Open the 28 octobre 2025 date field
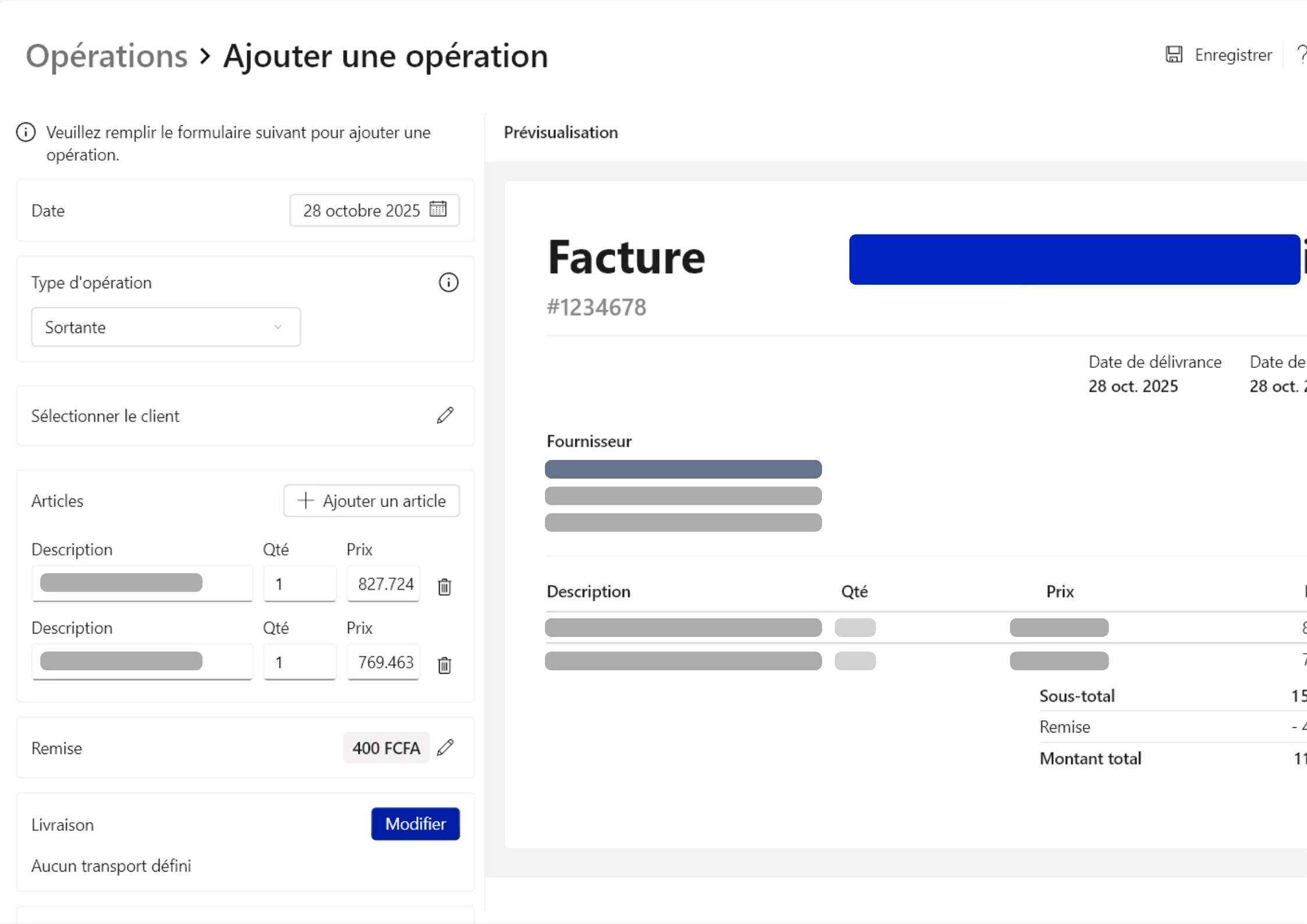The width and height of the screenshot is (1307, 924). (361, 210)
